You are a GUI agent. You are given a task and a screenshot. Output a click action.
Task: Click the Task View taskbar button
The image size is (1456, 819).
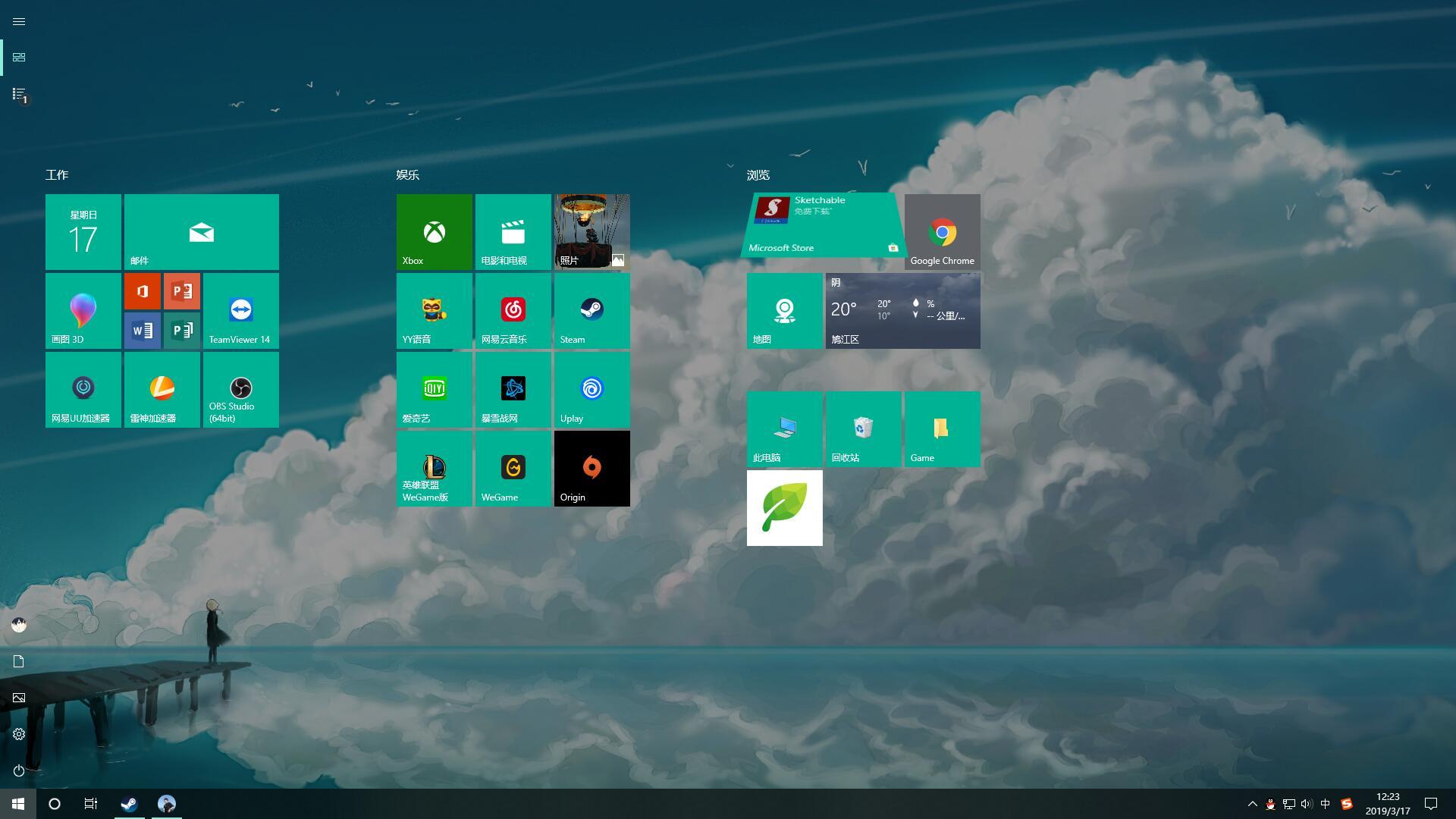91,804
